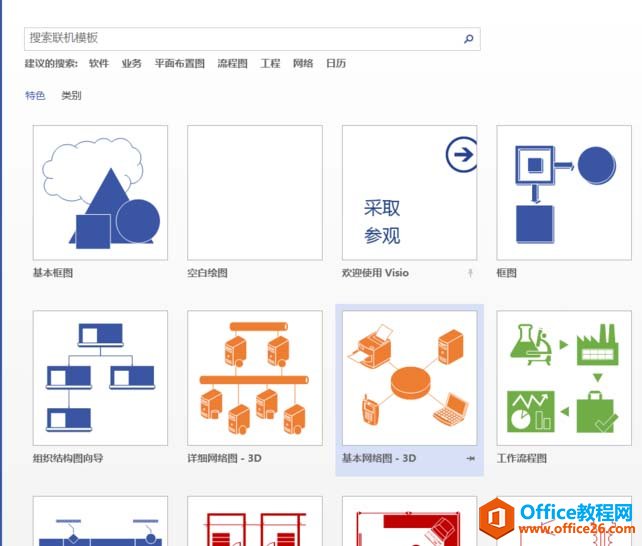
Task: Click the 框图 label text
Action: point(506,273)
